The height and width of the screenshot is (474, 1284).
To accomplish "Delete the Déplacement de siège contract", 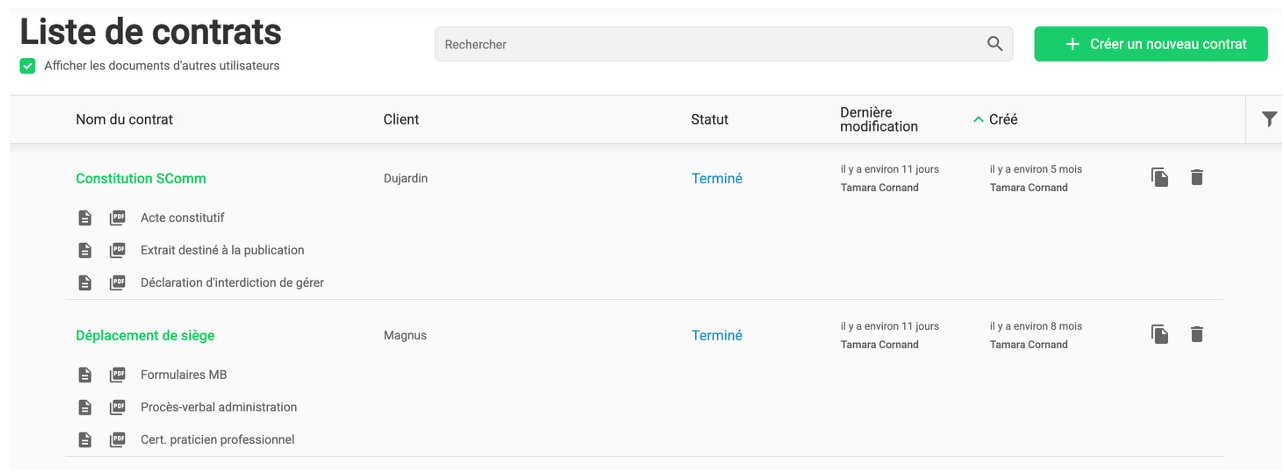I will [1197, 335].
